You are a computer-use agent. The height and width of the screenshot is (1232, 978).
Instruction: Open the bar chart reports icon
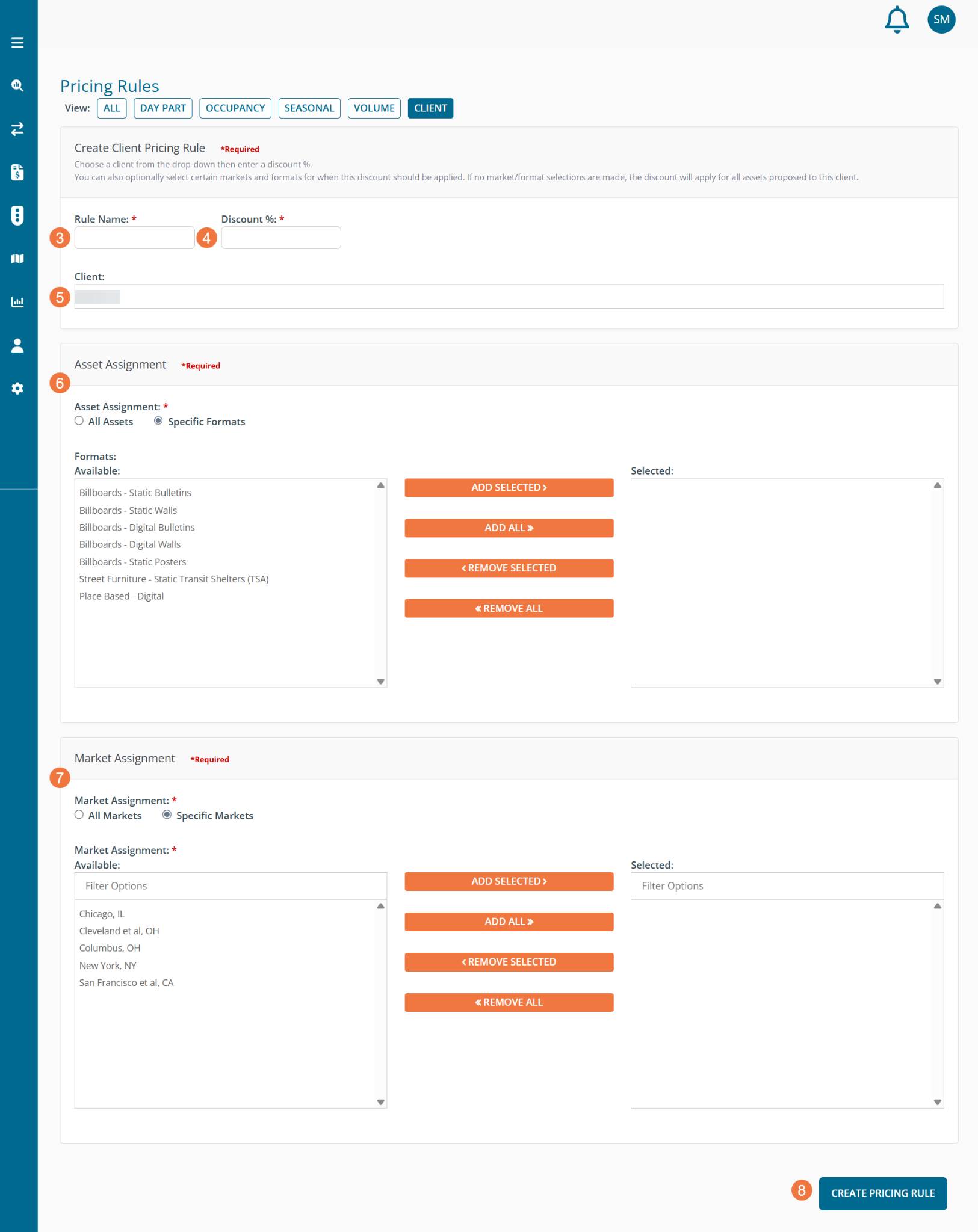click(17, 302)
